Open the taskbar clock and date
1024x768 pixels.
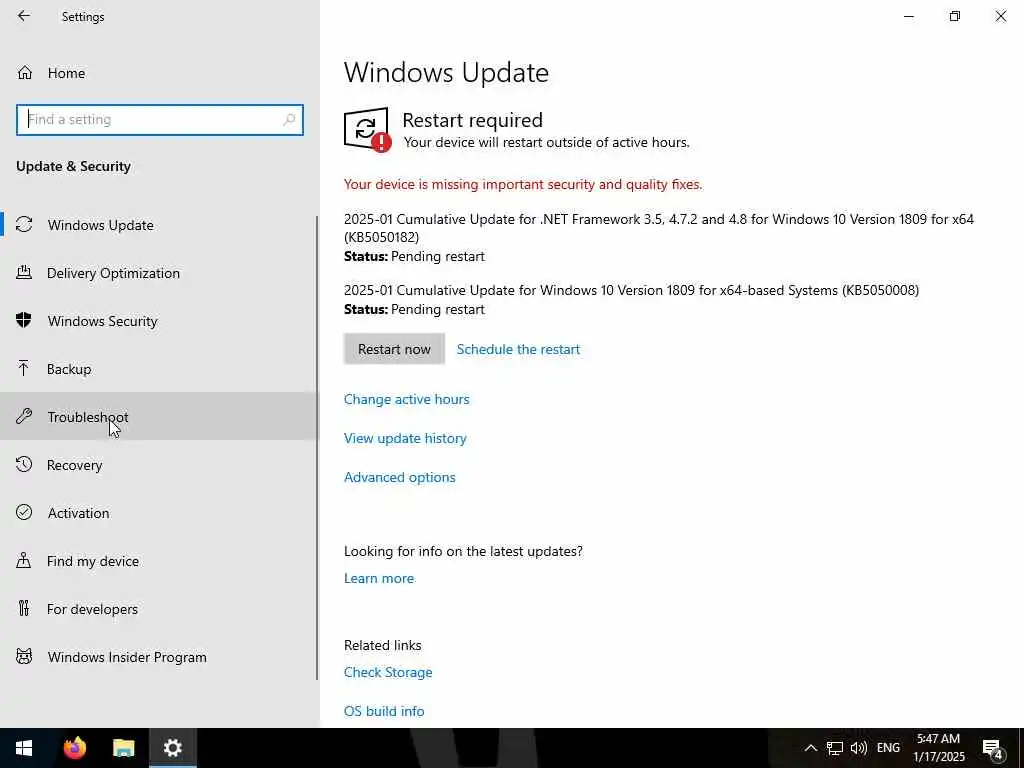(938, 748)
